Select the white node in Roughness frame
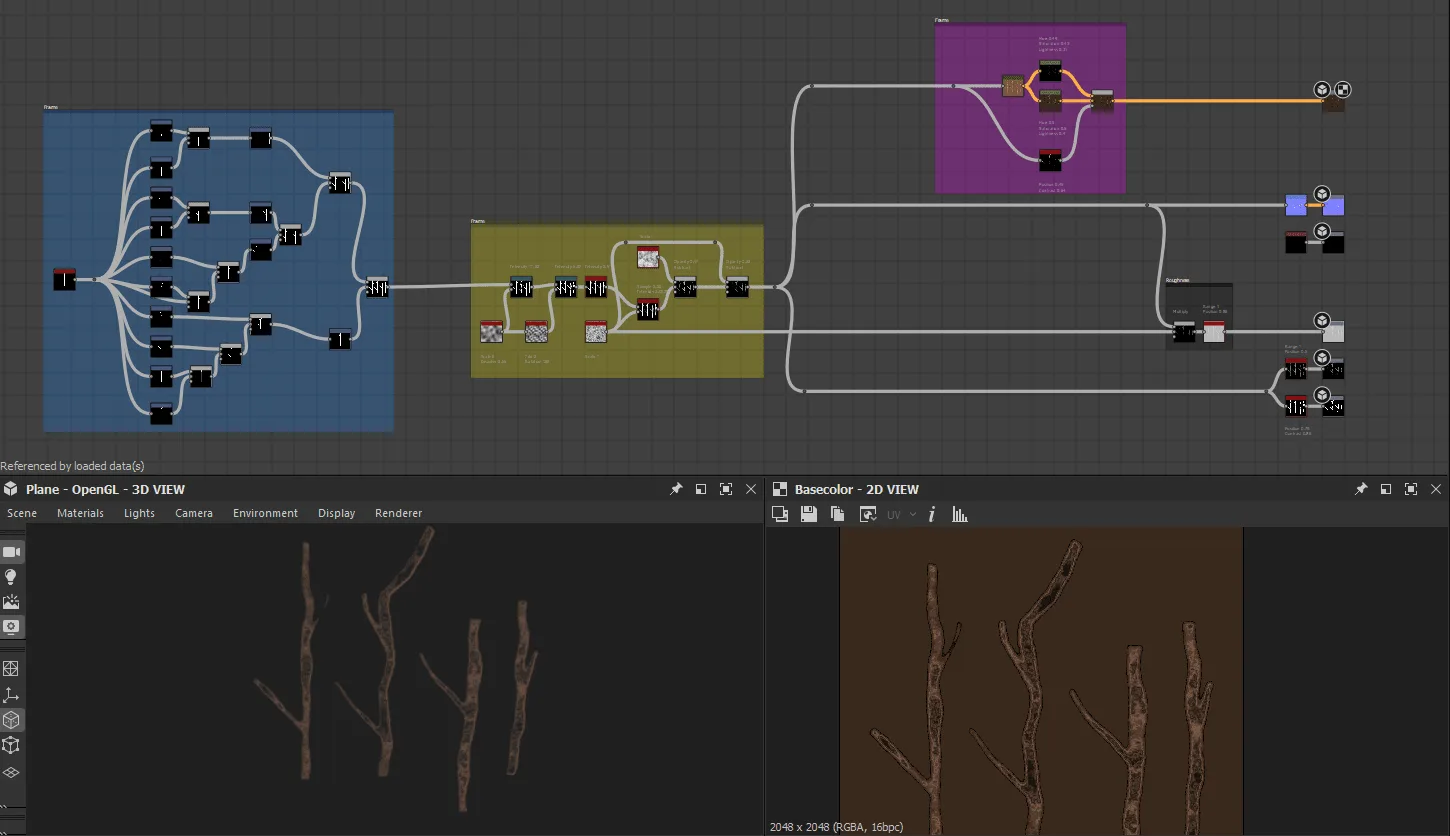The width and height of the screenshot is (1450, 836). point(1214,332)
